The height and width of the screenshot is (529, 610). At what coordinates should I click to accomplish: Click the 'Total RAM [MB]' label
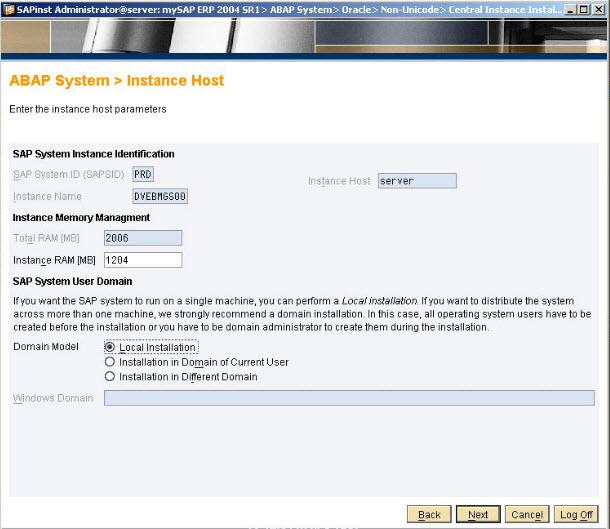pyautogui.click(x=46, y=238)
